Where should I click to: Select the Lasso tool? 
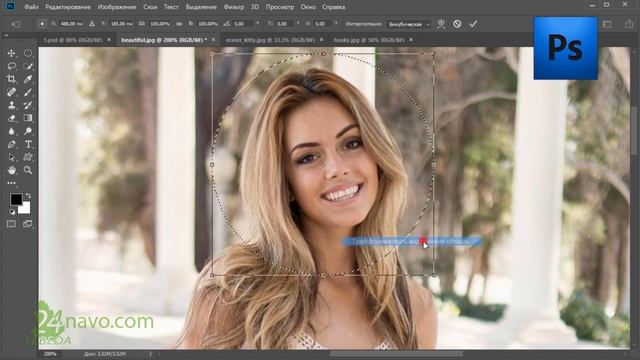[x=11, y=66]
